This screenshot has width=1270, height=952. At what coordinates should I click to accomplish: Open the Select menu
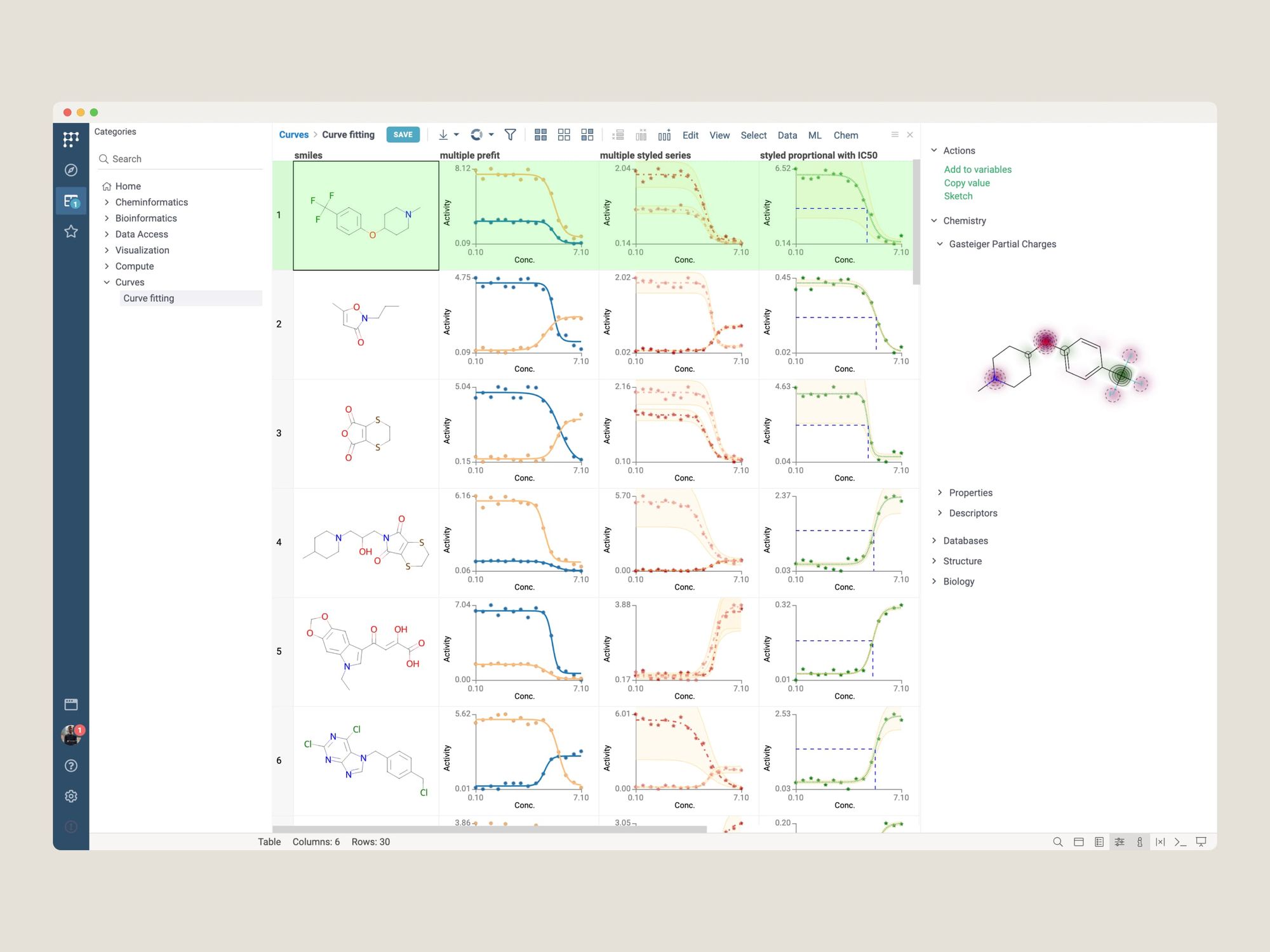click(x=753, y=135)
